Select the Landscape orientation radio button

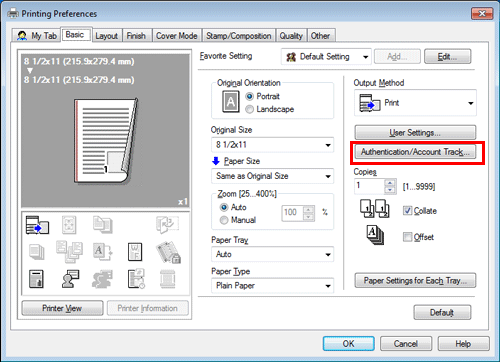250,109
